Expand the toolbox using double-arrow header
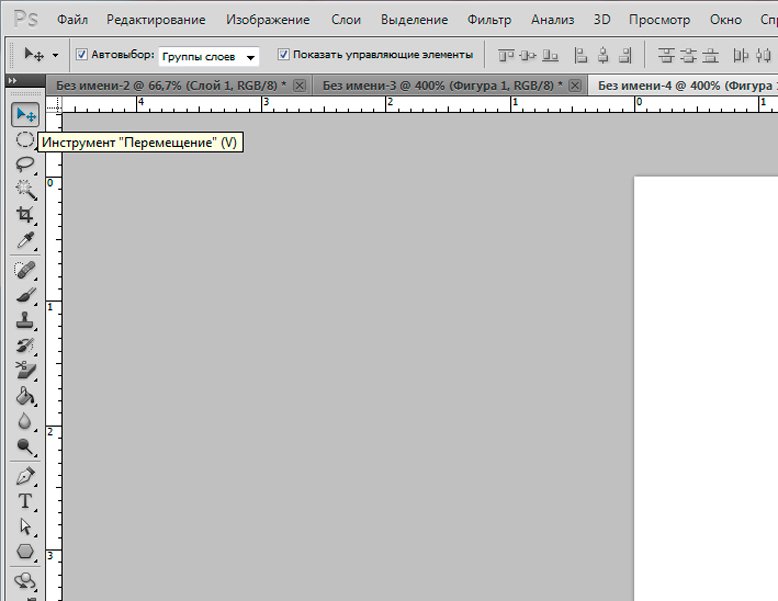 (12, 81)
